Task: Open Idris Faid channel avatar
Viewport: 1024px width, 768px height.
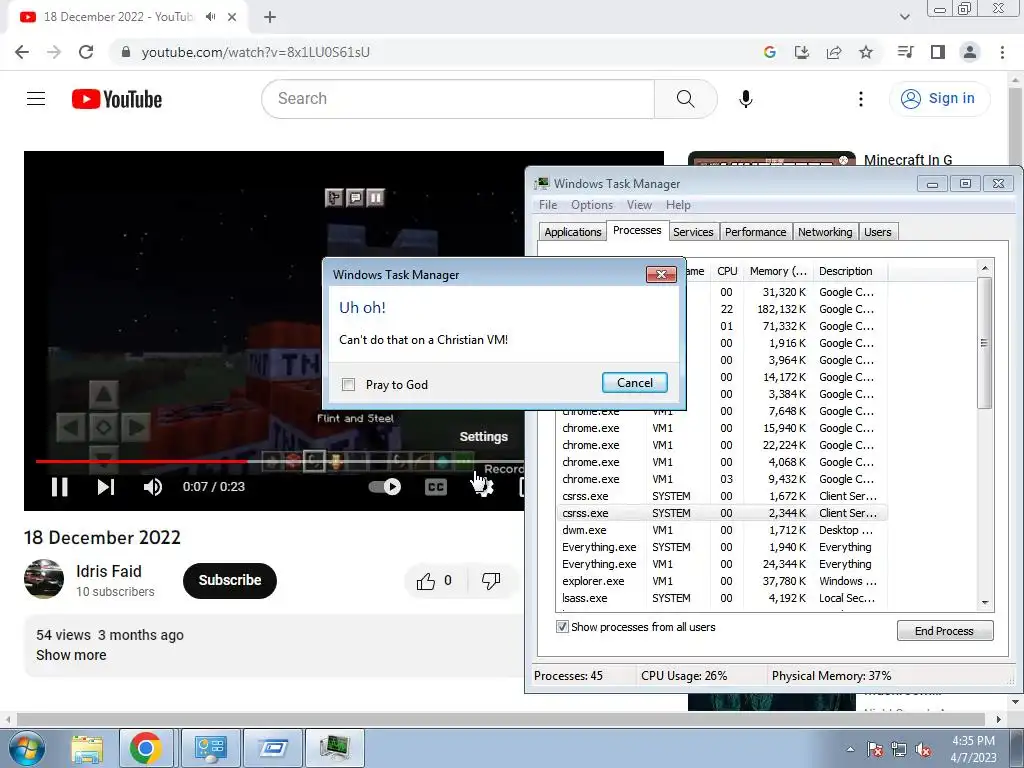Action: point(44,579)
